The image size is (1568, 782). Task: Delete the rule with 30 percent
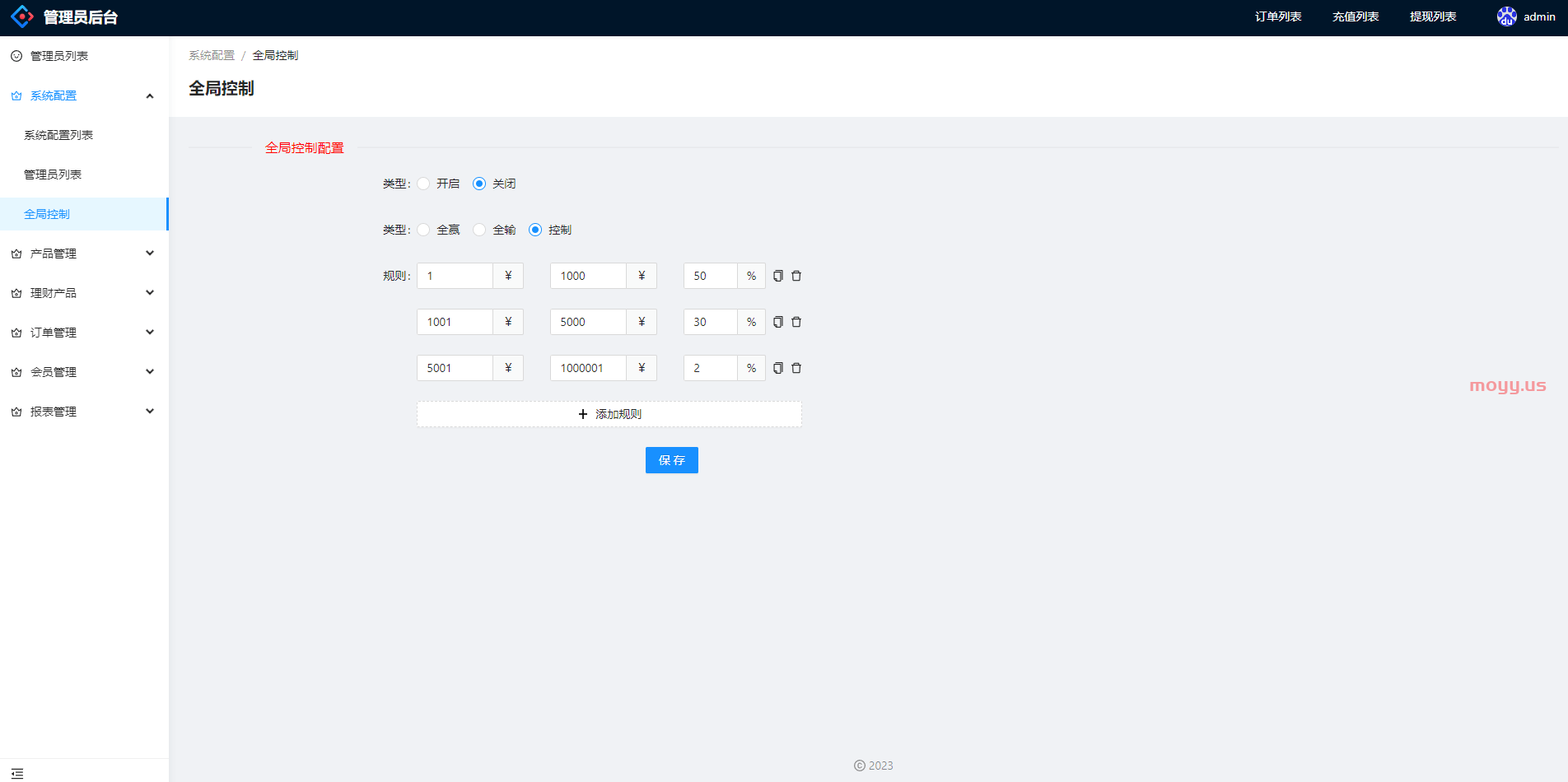click(796, 322)
